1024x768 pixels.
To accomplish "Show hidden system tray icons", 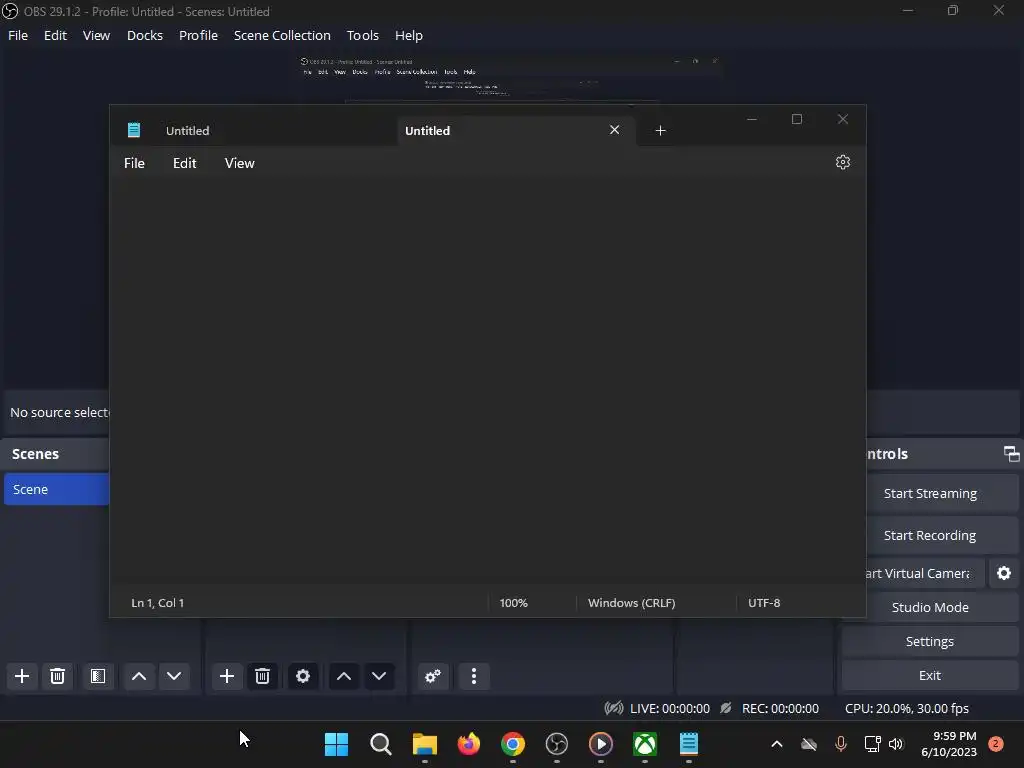I will 776,744.
